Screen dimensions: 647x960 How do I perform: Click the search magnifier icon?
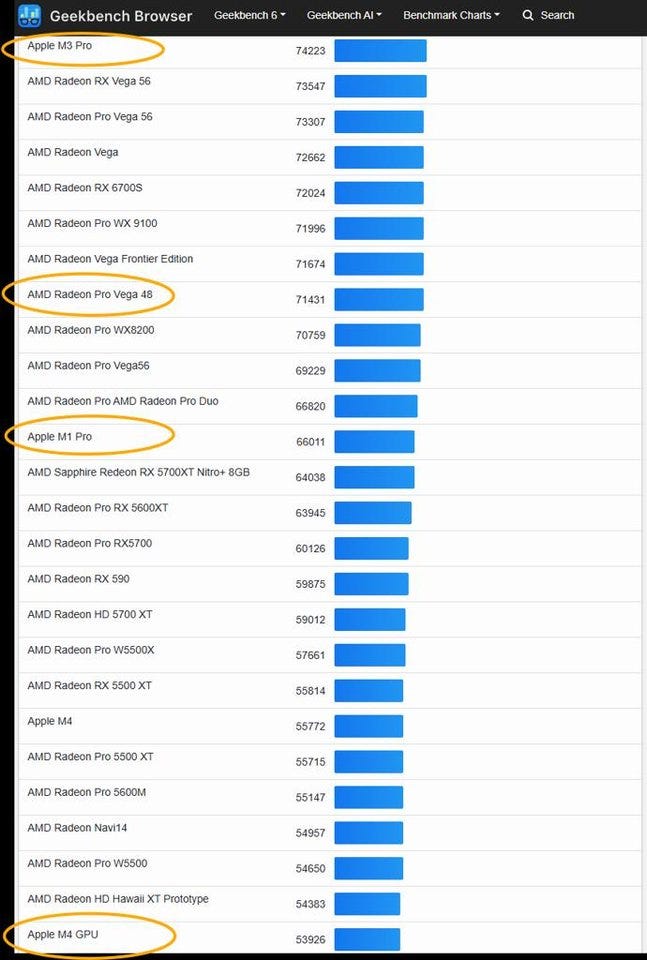528,16
